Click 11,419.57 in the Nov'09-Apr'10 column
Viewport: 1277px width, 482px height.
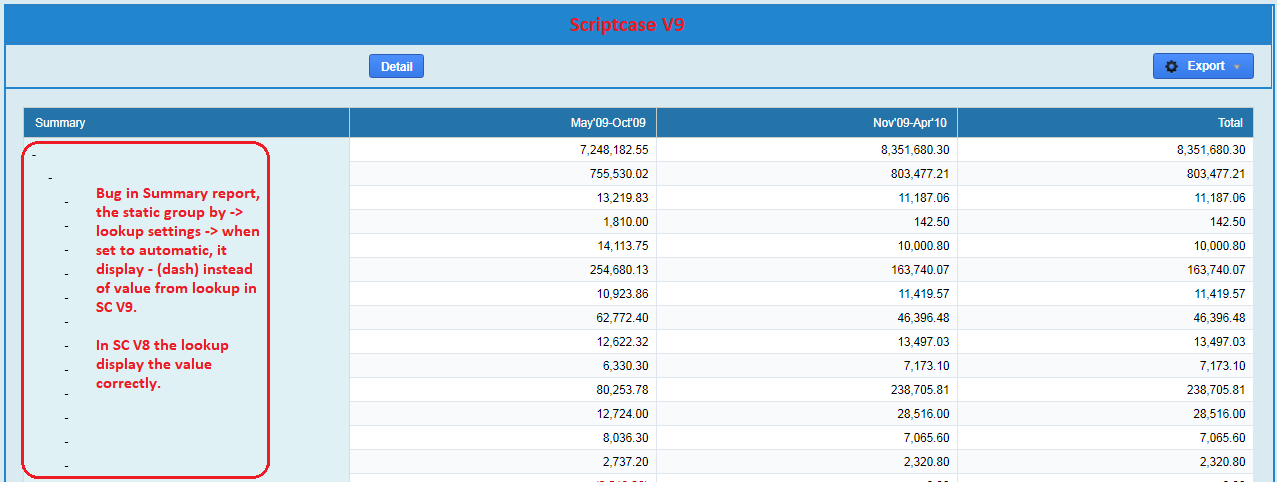pyautogui.click(x=924, y=294)
